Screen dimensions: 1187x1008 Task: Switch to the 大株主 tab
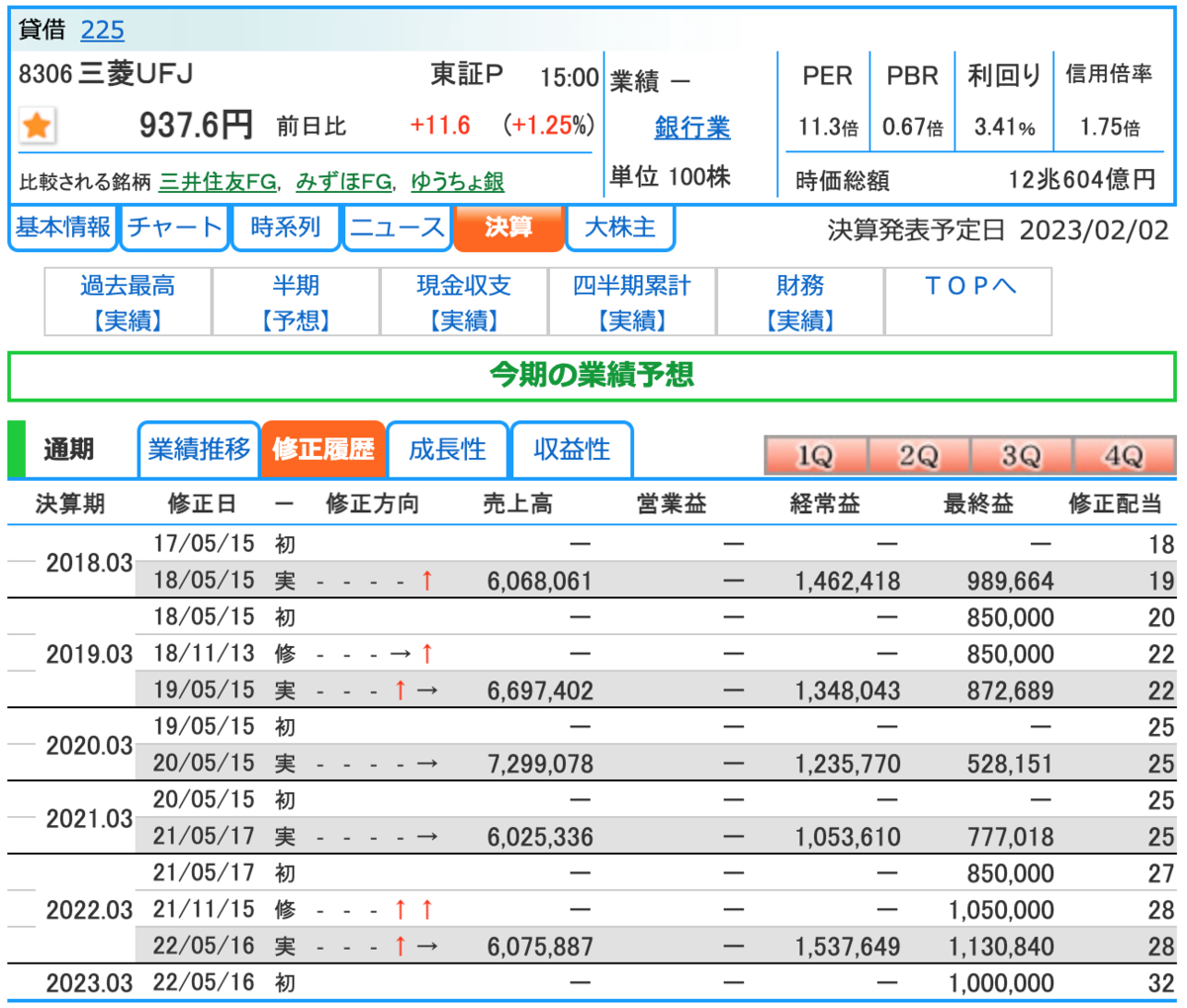(x=620, y=228)
